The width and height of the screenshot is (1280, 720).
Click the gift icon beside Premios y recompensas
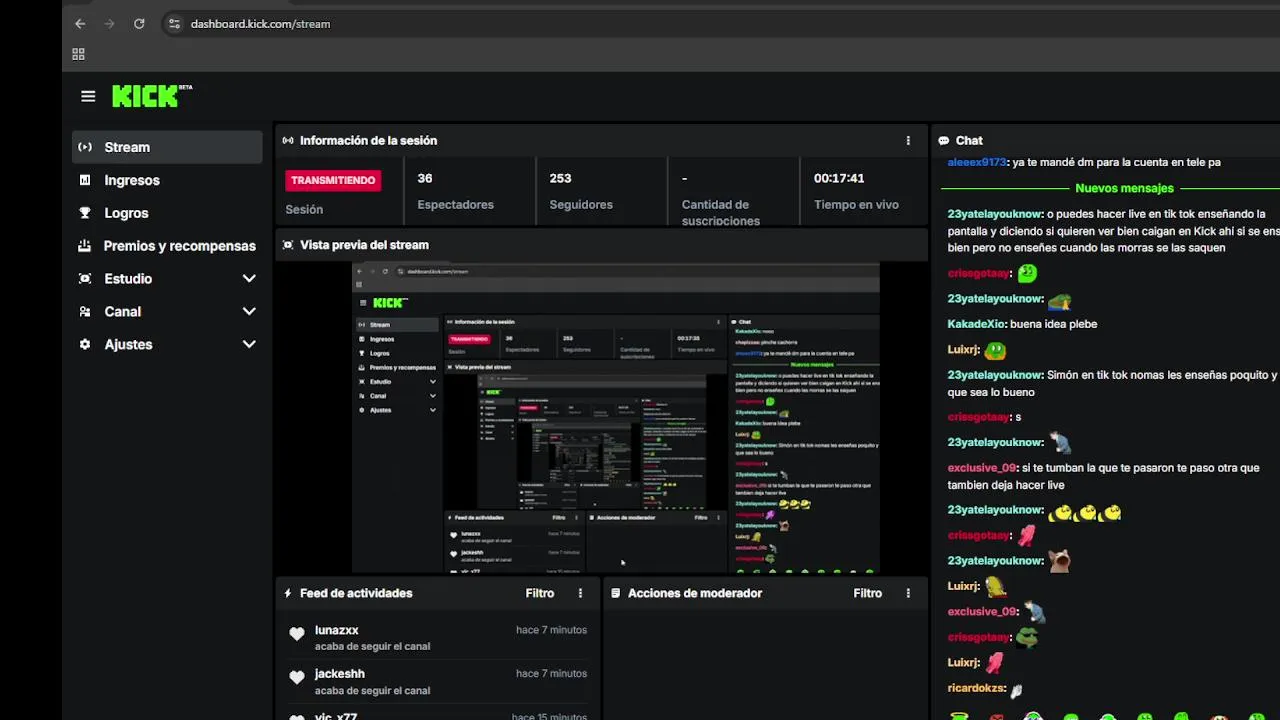point(85,246)
